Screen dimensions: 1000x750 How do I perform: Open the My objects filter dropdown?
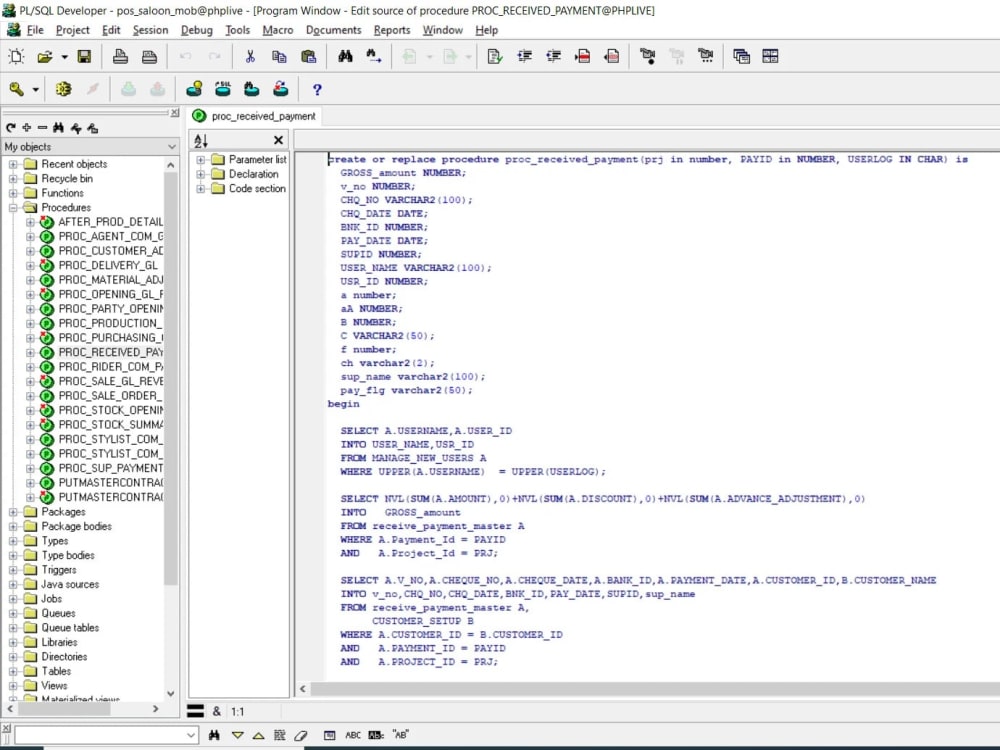pos(172,147)
